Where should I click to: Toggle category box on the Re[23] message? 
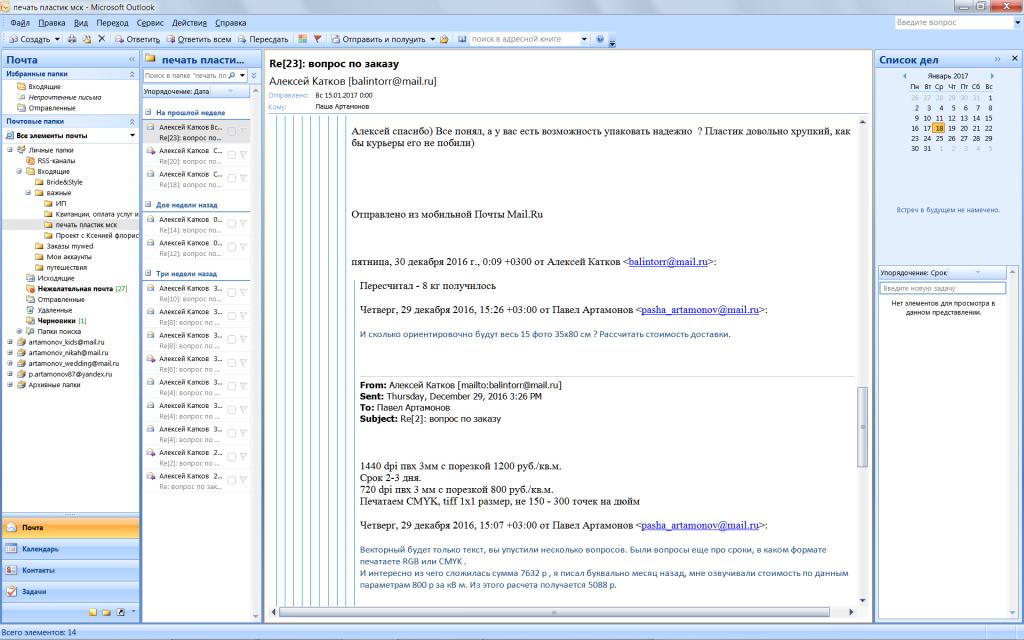[231, 132]
